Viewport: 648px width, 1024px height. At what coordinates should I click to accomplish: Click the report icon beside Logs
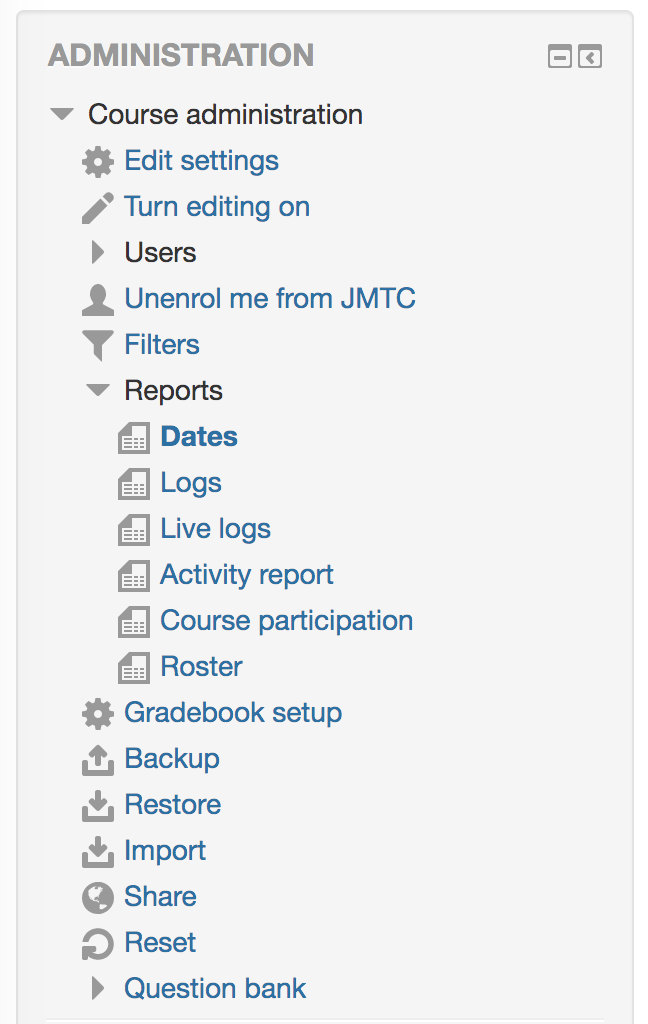click(x=134, y=484)
